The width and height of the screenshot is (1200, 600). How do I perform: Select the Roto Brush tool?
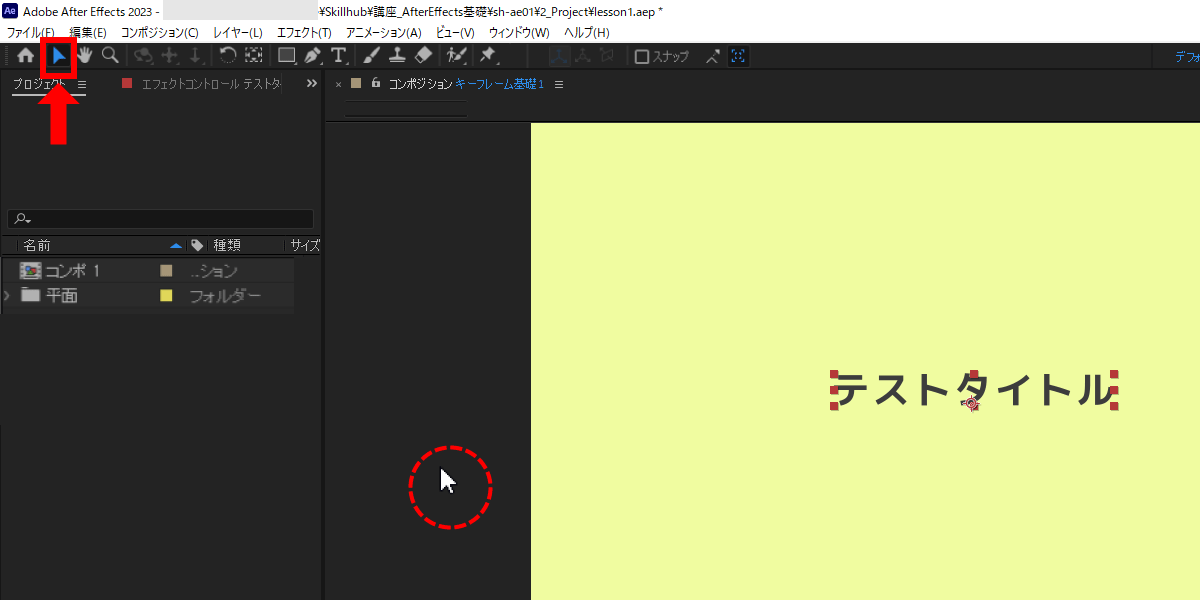tap(458, 56)
